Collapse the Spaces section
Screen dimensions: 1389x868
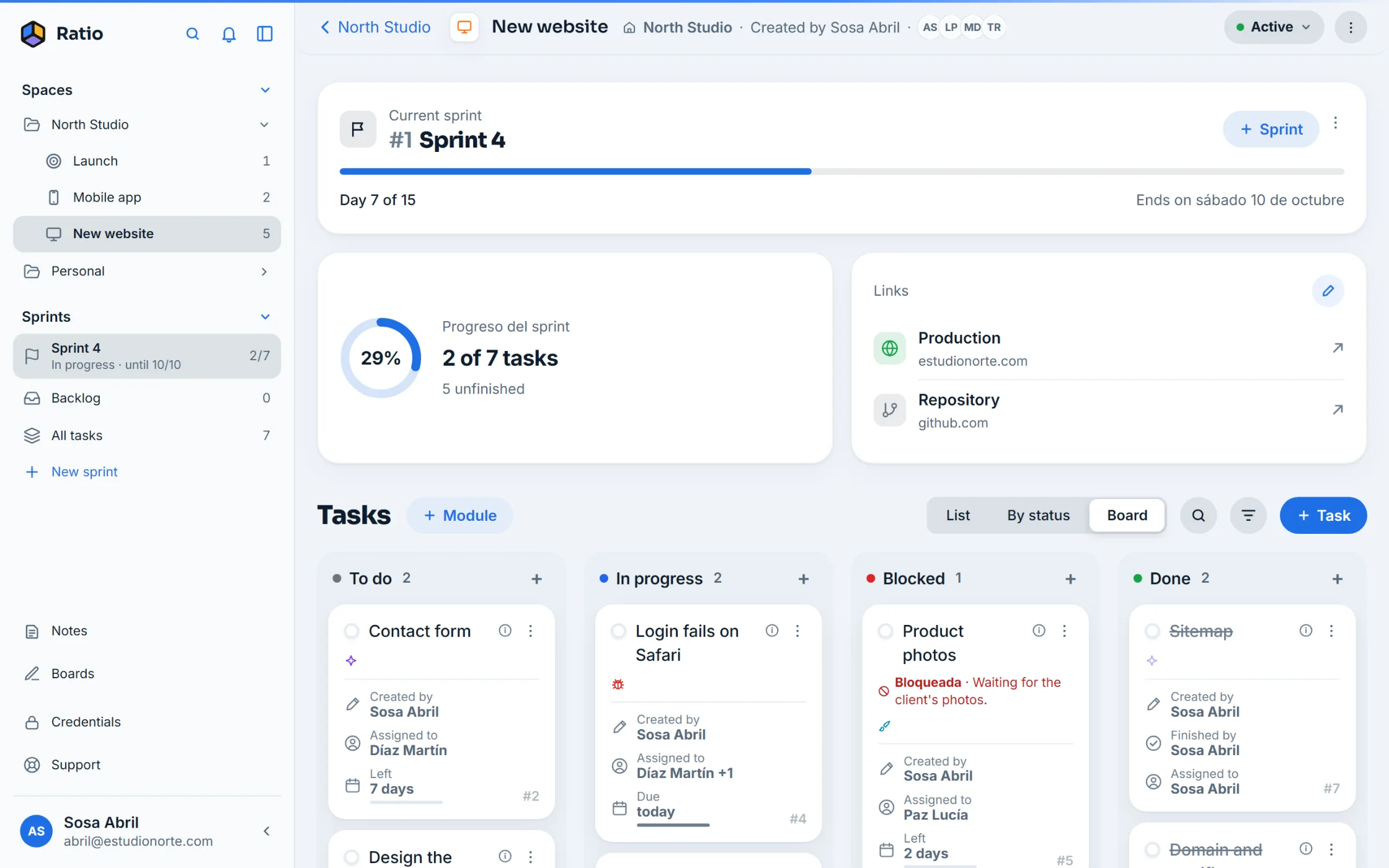click(265, 90)
